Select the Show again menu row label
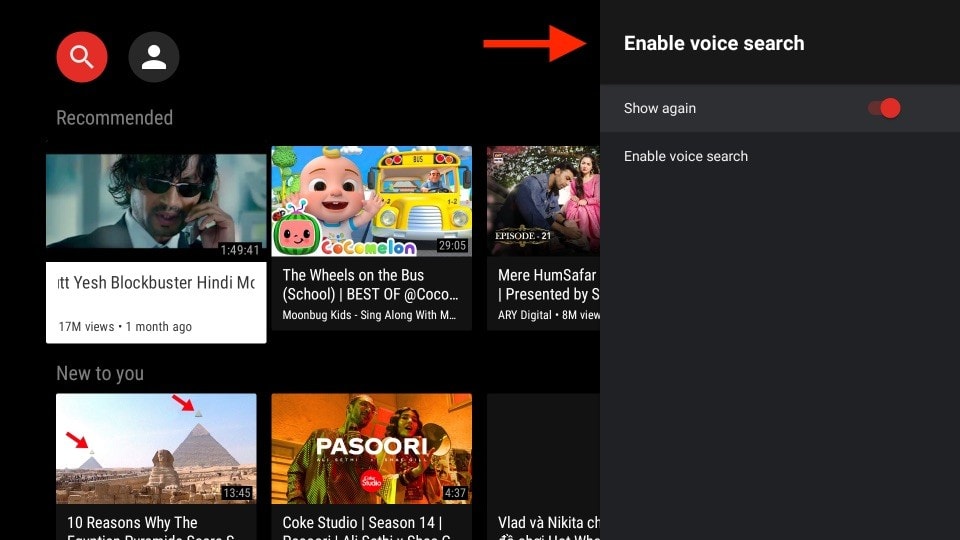Image resolution: width=960 pixels, height=540 pixels. coord(660,108)
